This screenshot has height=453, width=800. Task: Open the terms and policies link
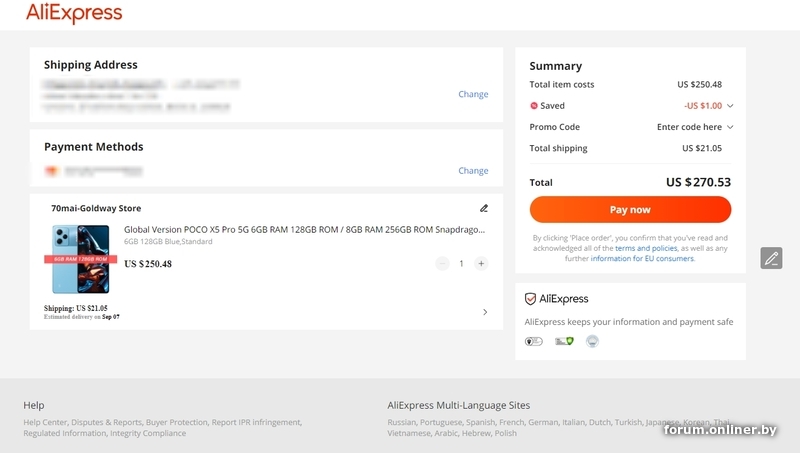[646, 248]
